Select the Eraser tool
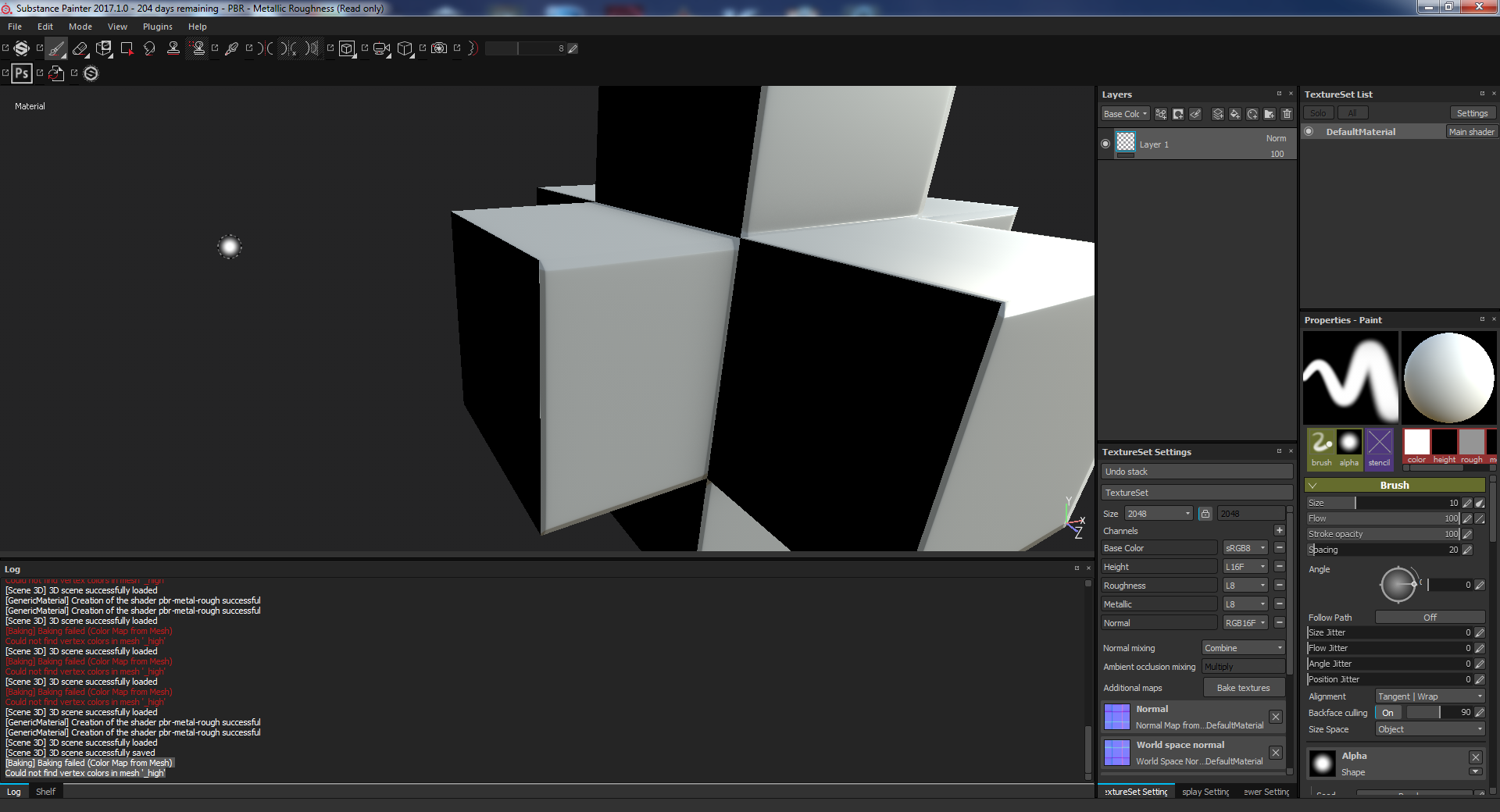 coord(80,48)
